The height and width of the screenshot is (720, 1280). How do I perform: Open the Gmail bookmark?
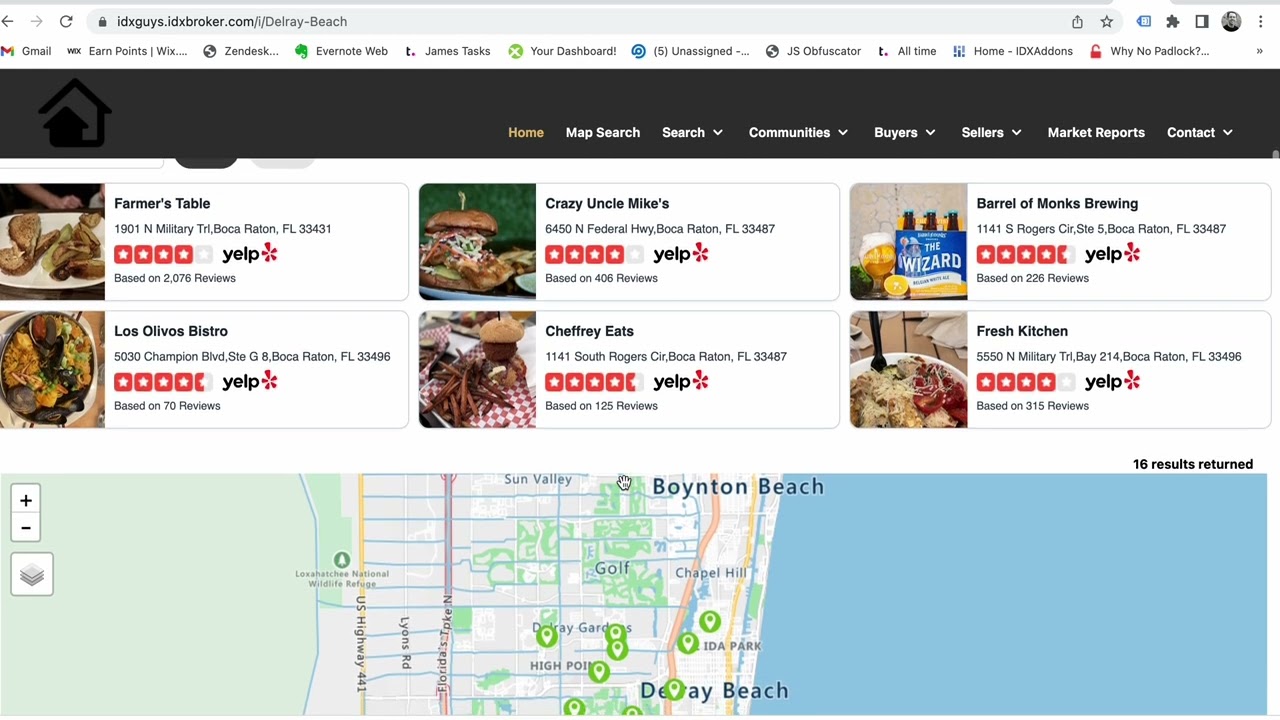[27, 51]
